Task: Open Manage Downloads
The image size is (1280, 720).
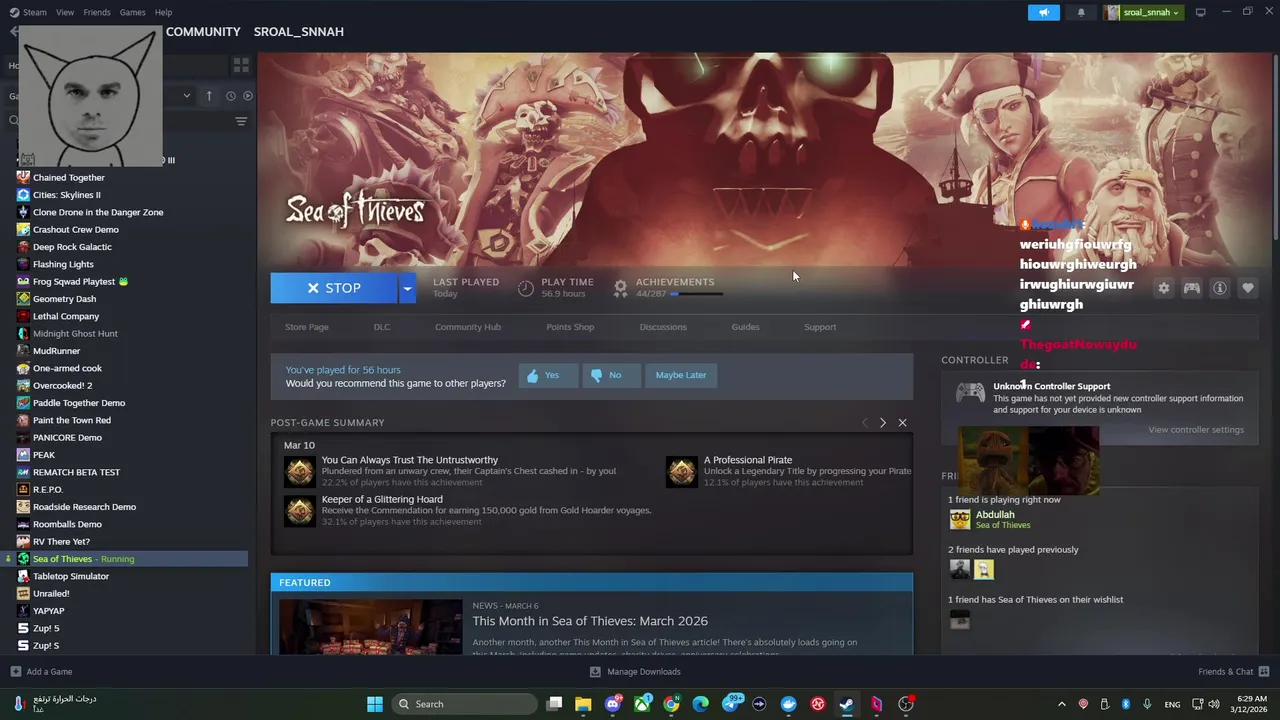Action: tap(635, 672)
